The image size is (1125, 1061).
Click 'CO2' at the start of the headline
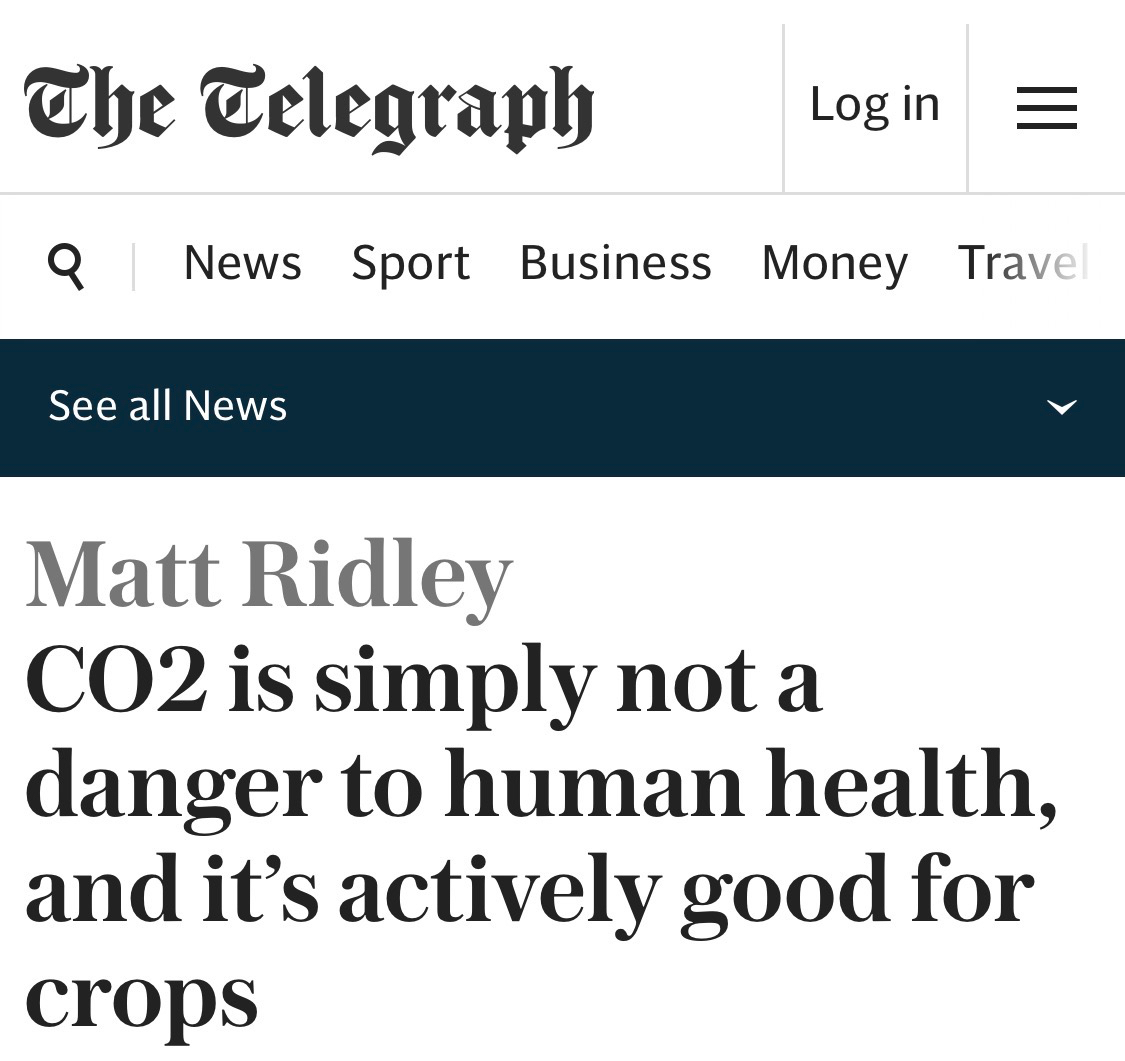(x=117, y=683)
